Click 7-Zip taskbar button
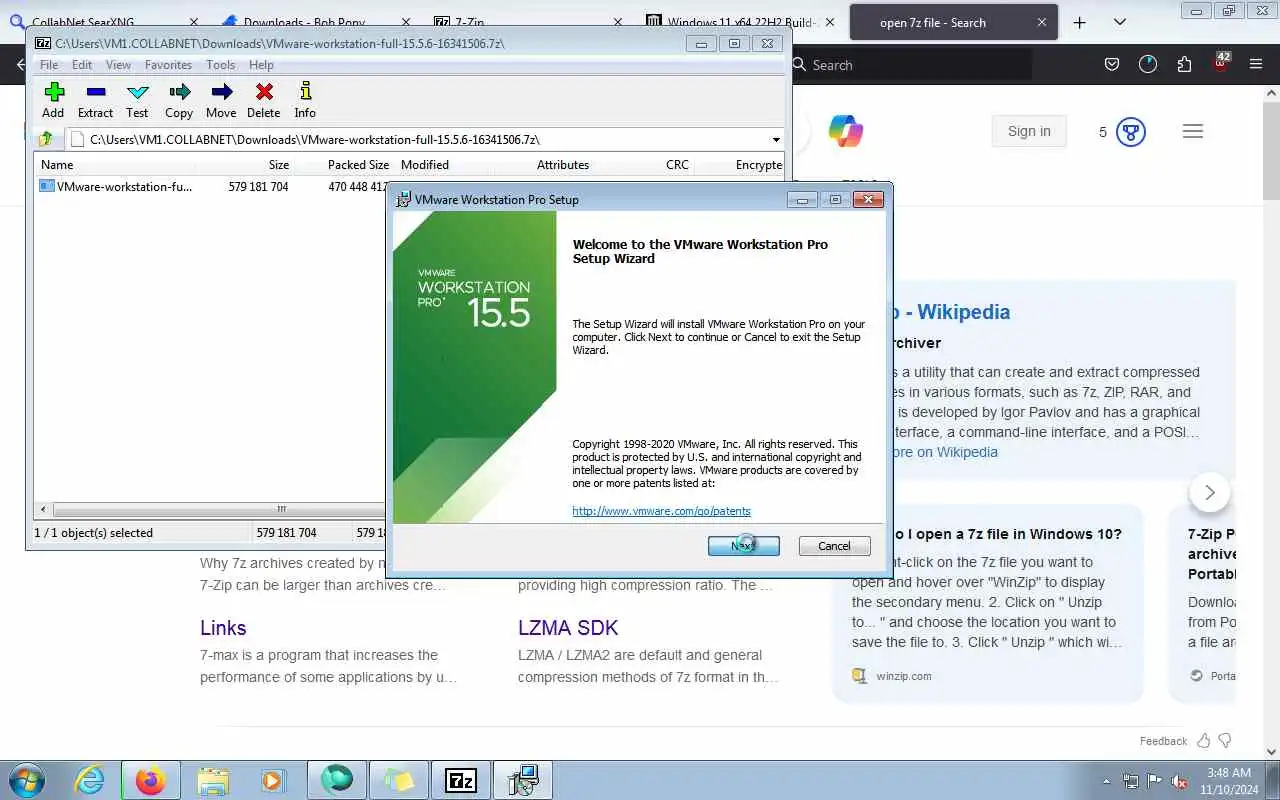The image size is (1280, 800). [x=461, y=780]
